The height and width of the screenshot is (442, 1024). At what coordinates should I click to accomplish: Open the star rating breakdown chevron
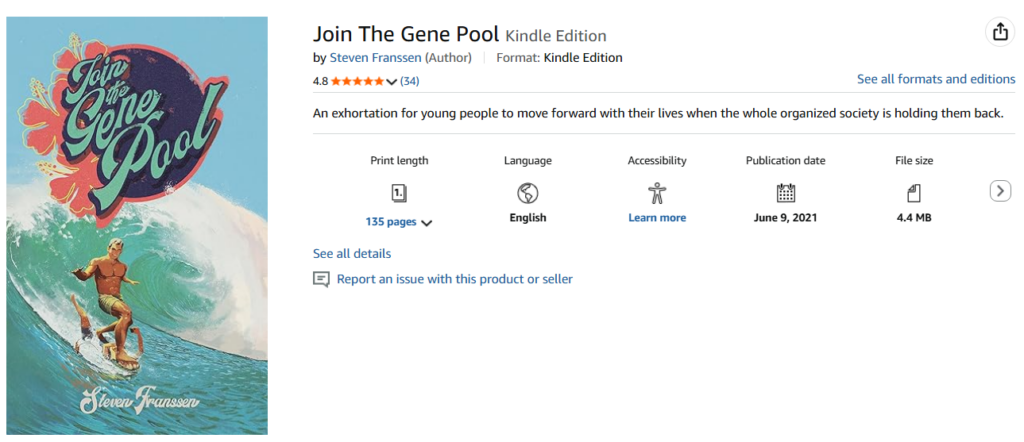coord(391,82)
